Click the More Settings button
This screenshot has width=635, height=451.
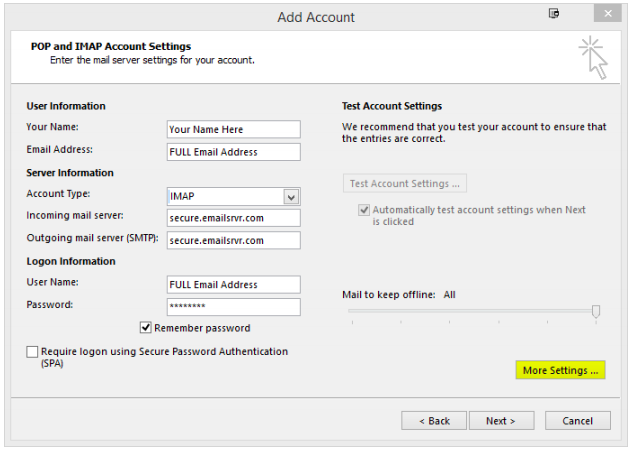[560, 370]
